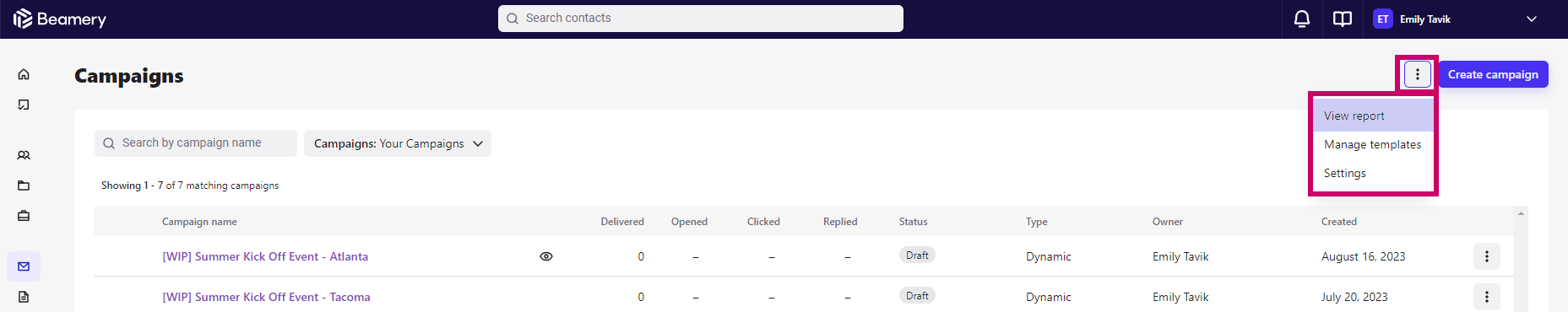Open the folder icon in sidebar
Image resolution: width=1568 pixels, height=312 pixels.
point(24,186)
